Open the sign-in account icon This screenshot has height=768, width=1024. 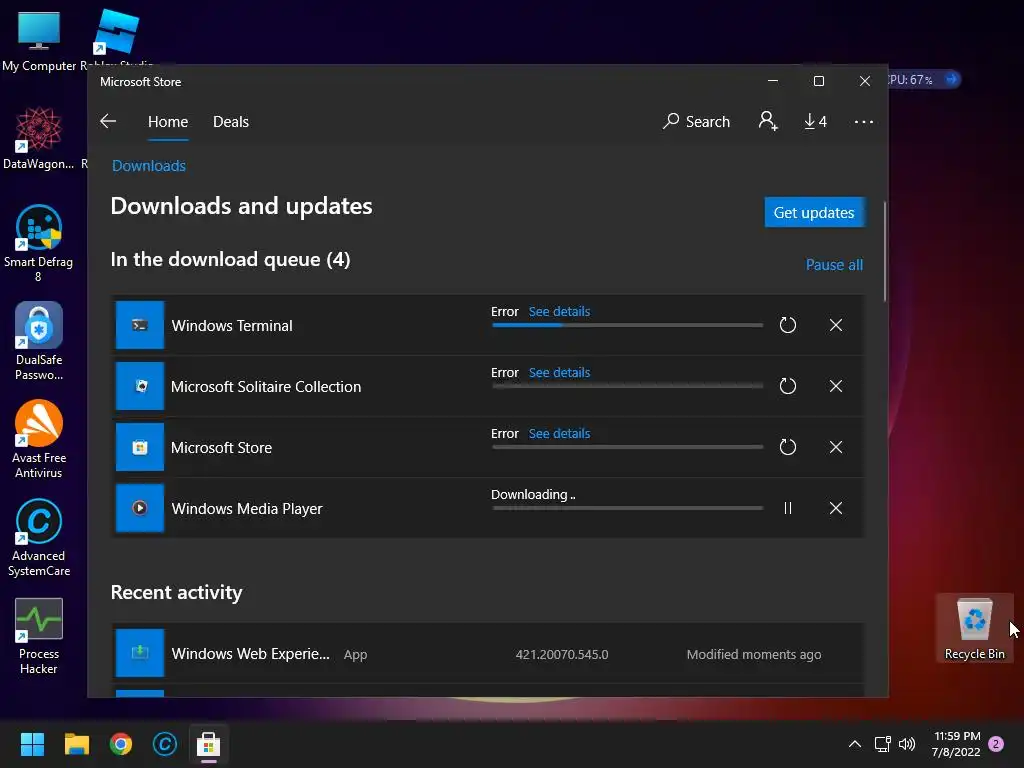pyautogui.click(x=768, y=121)
